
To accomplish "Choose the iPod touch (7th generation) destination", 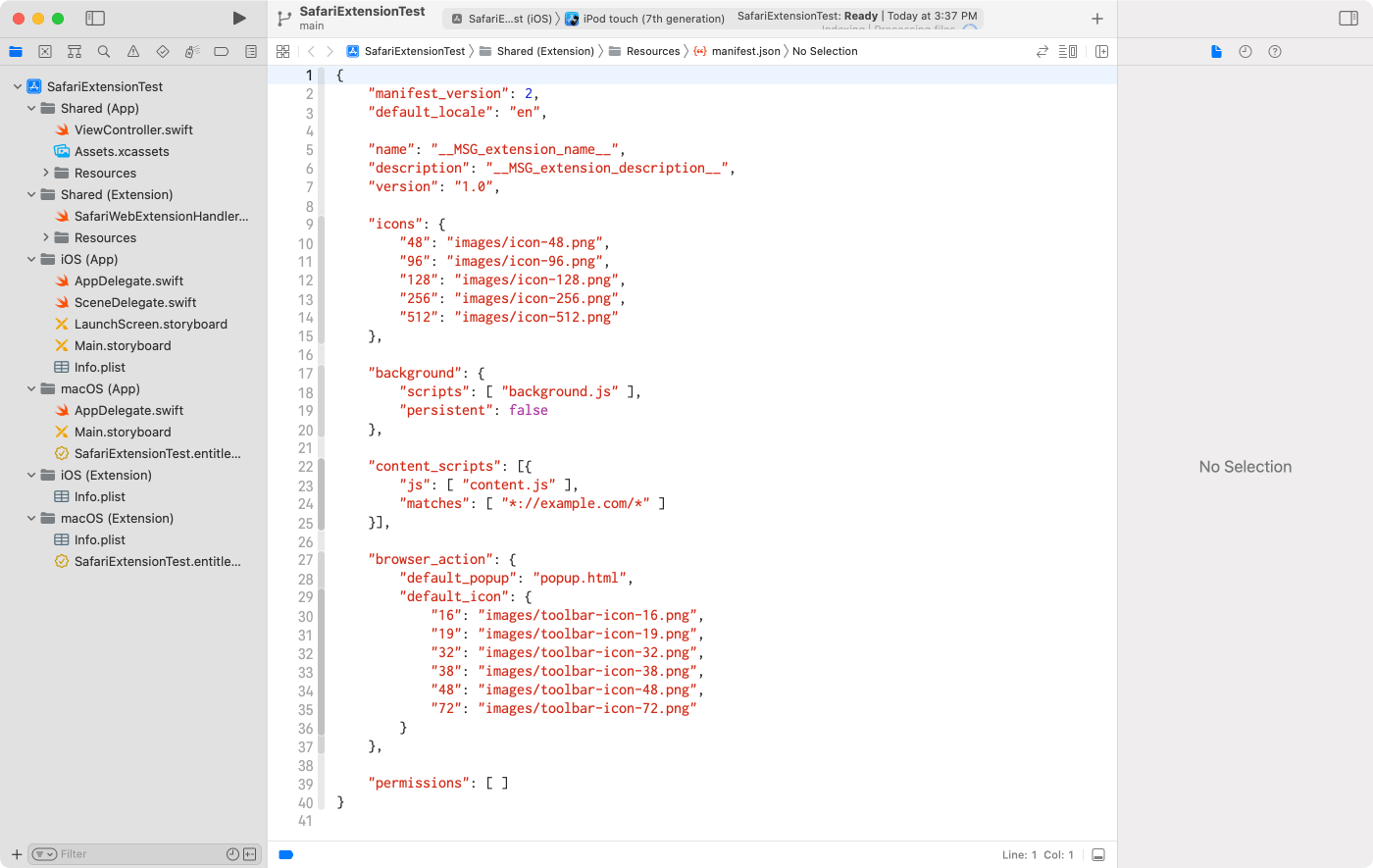I will click(645, 19).
